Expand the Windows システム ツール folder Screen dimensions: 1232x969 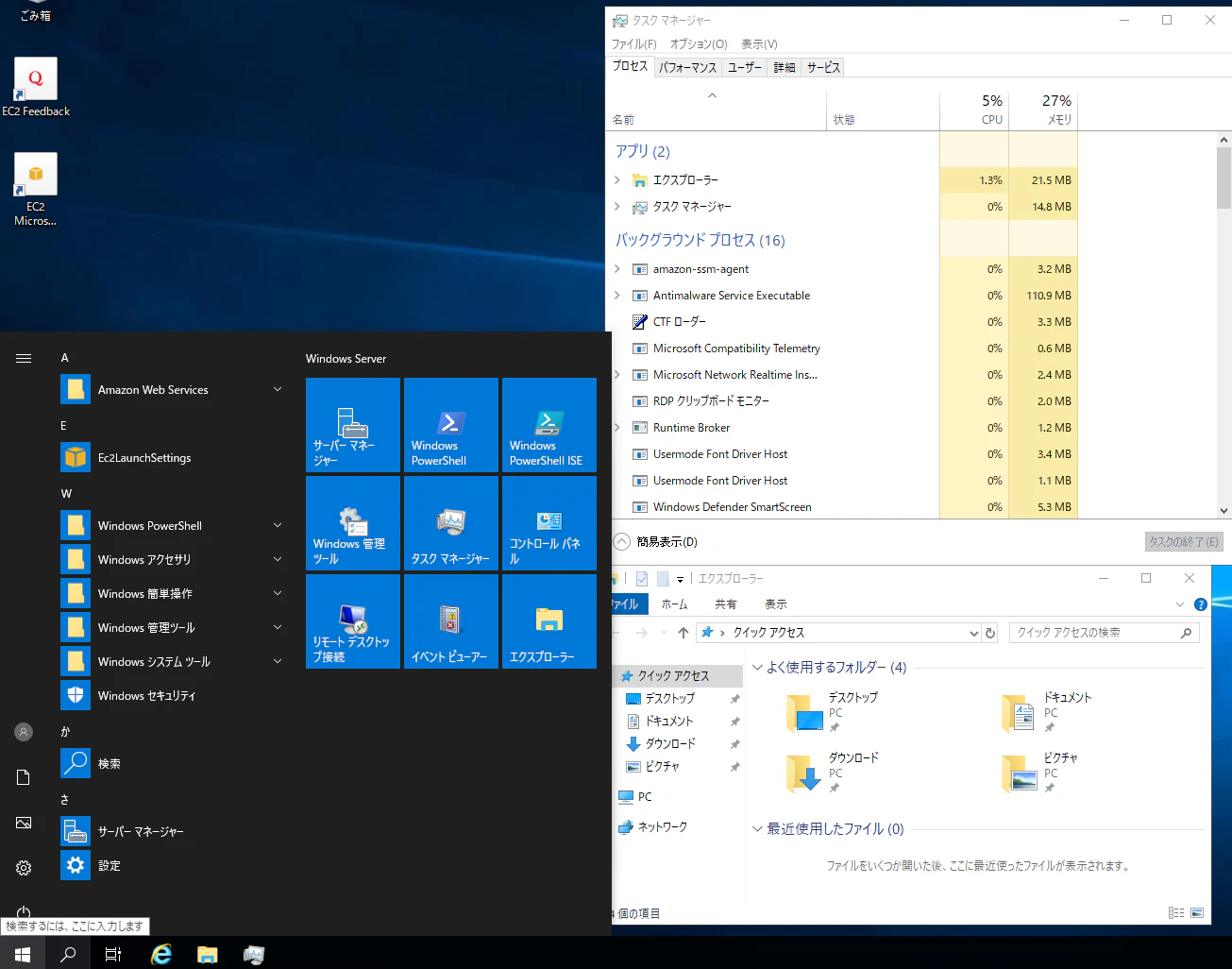pyautogui.click(x=278, y=661)
